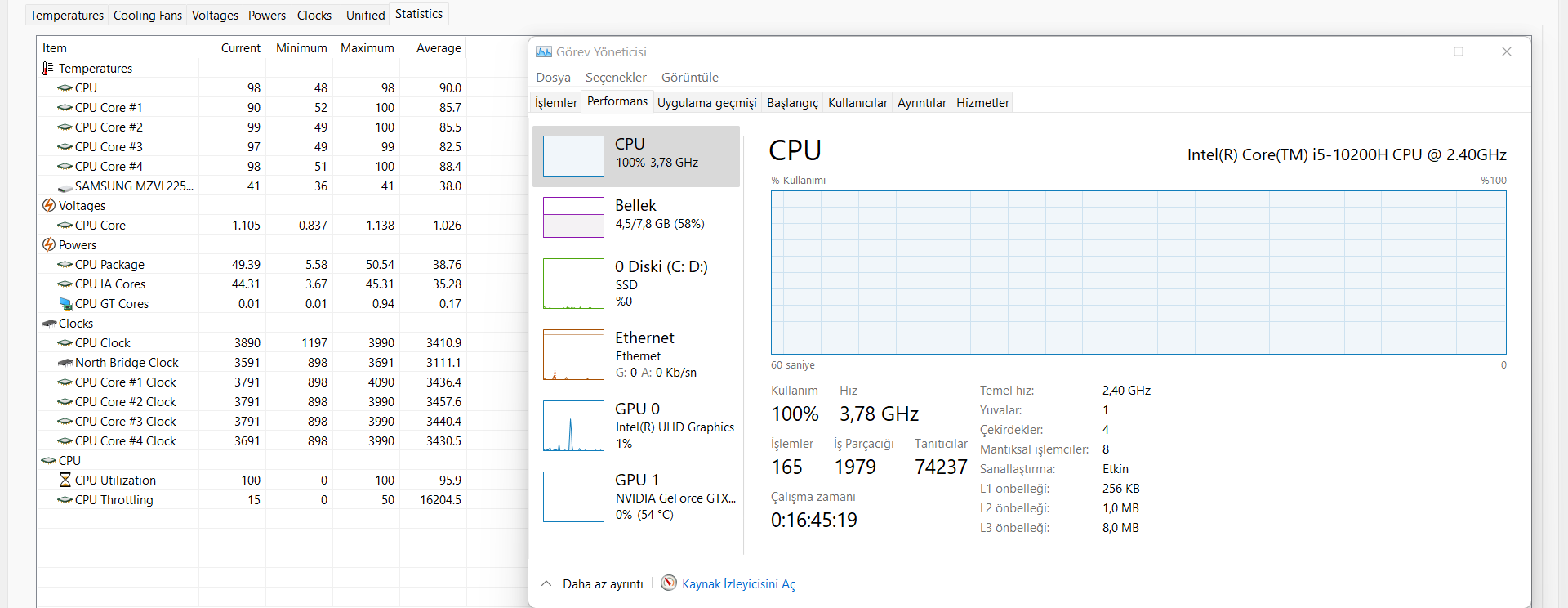Click the Temperatures group thermometer icon
The image size is (1568, 608).
point(48,69)
